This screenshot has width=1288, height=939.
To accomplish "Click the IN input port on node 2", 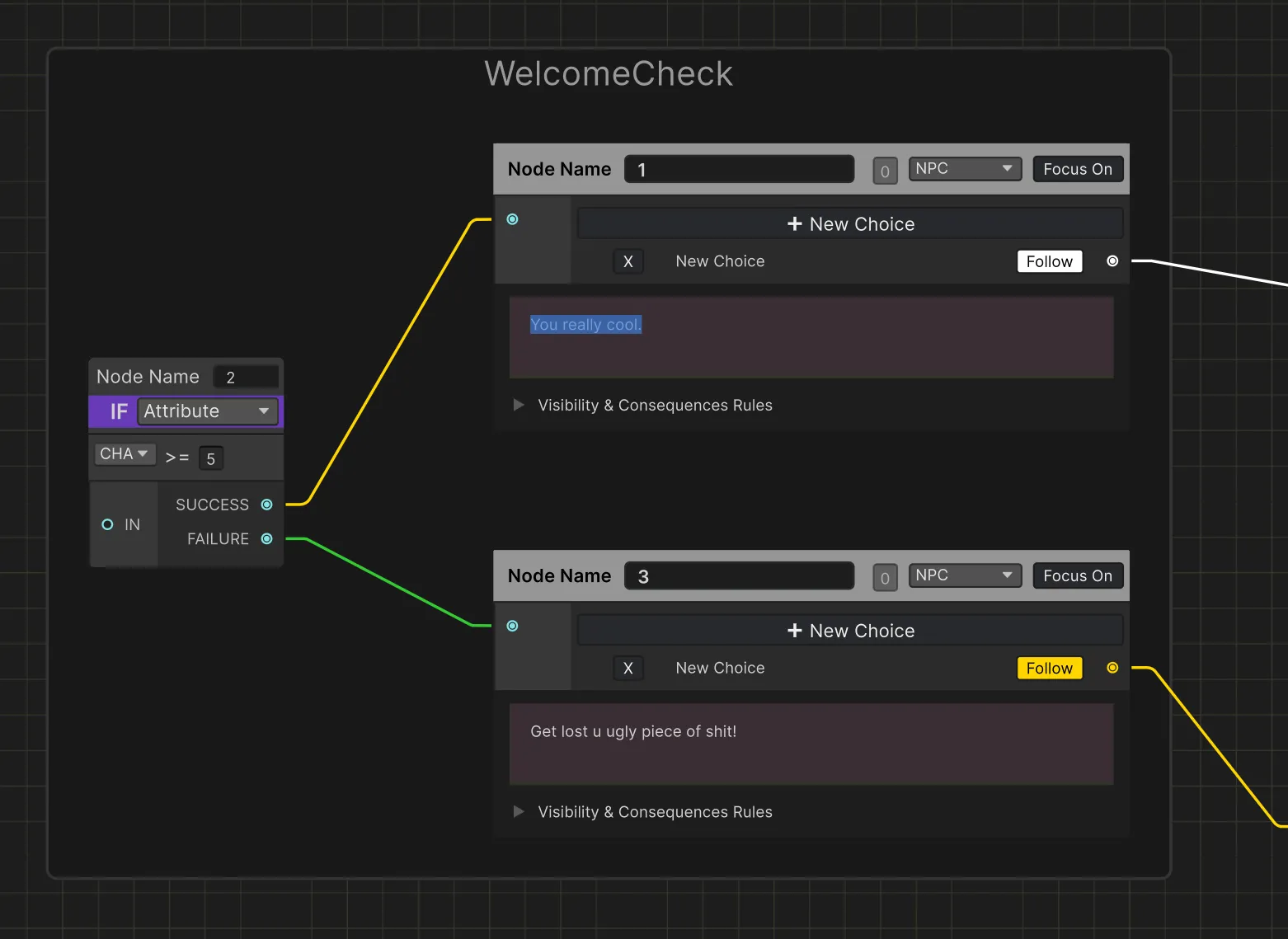I will click(107, 525).
